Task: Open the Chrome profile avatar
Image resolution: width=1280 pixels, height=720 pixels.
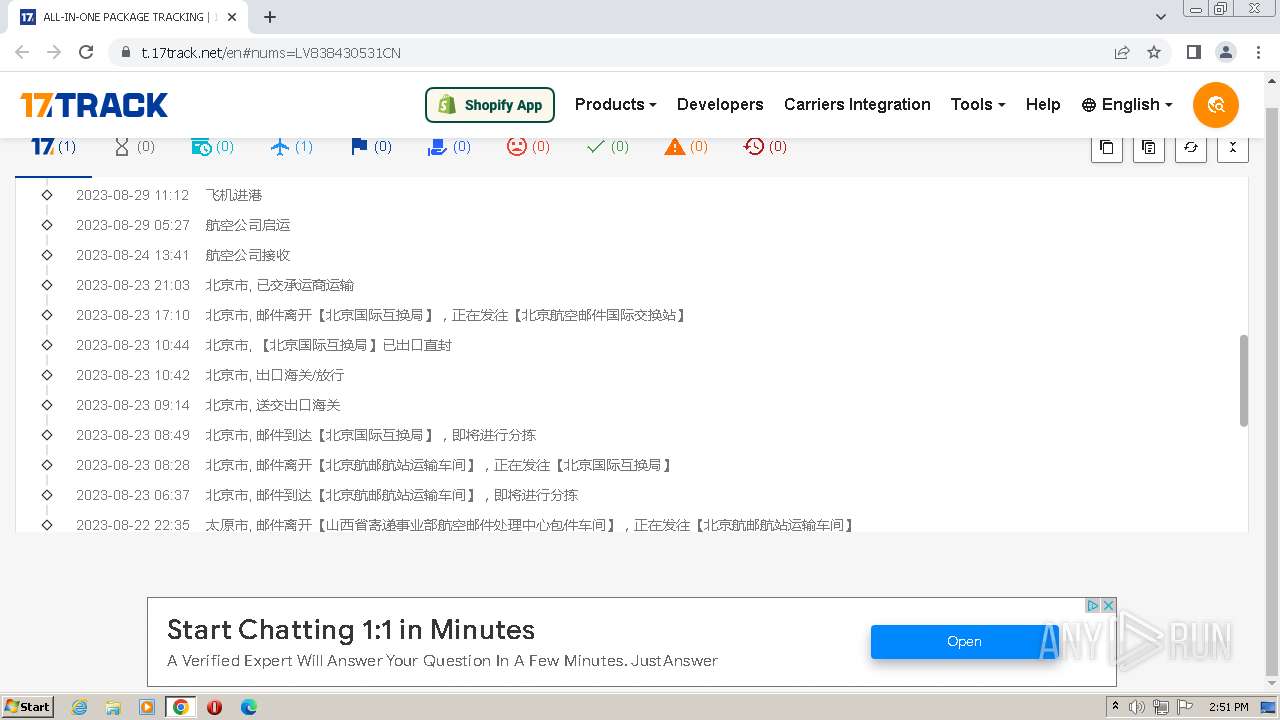Action: [1225, 52]
